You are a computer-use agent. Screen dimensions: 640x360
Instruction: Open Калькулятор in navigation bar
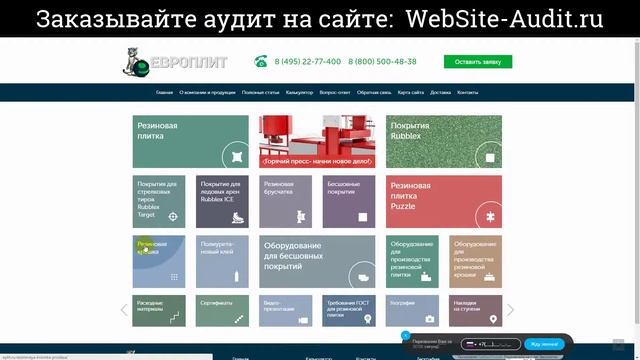pyautogui.click(x=299, y=93)
